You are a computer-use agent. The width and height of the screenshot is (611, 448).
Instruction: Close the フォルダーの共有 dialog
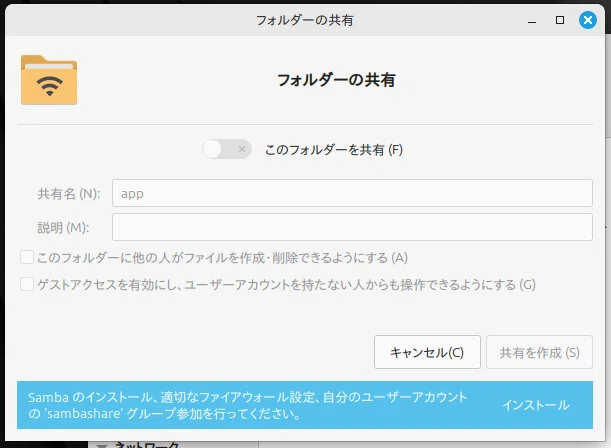coord(588,20)
